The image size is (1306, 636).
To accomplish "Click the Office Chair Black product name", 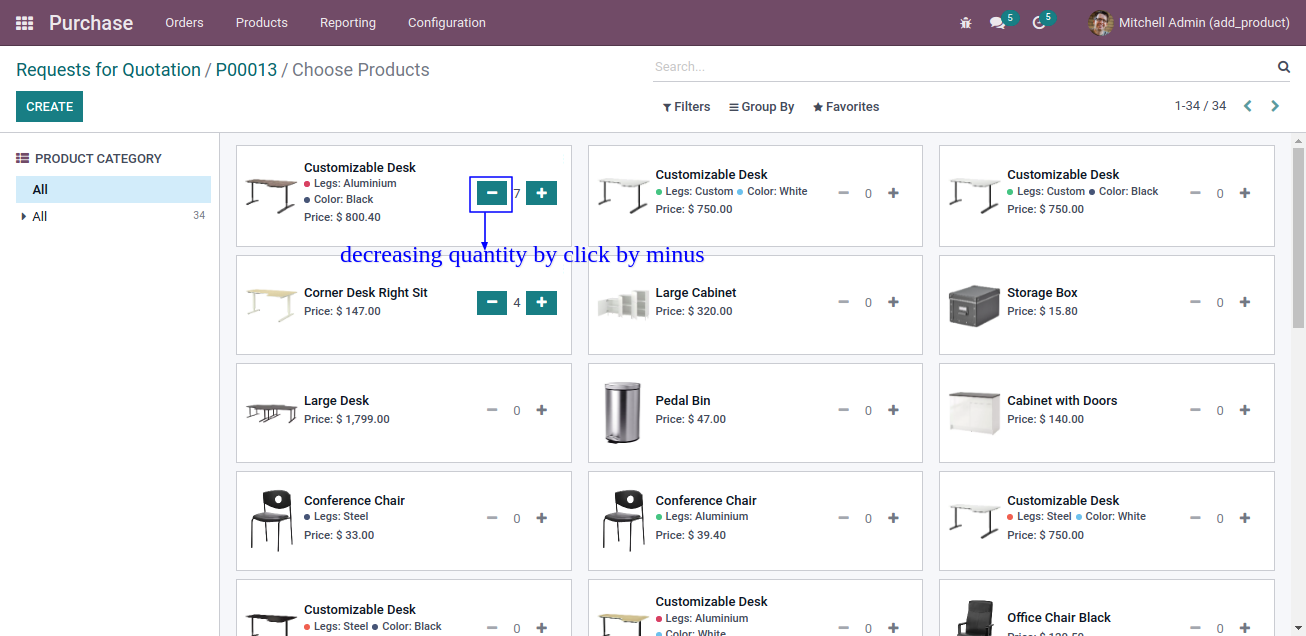I will click(1059, 618).
